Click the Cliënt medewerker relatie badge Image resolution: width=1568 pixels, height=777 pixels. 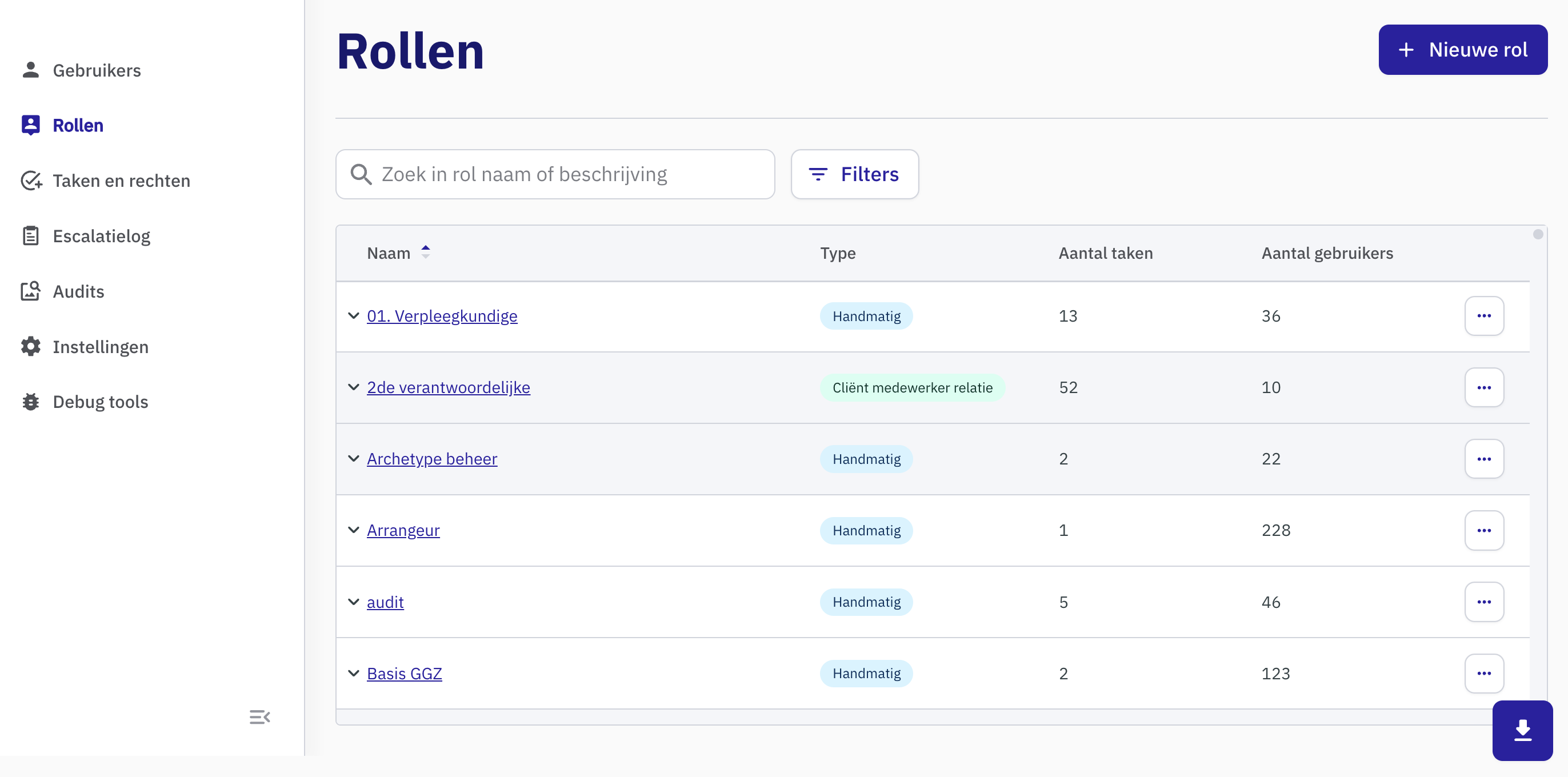pyautogui.click(x=913, y=387)
